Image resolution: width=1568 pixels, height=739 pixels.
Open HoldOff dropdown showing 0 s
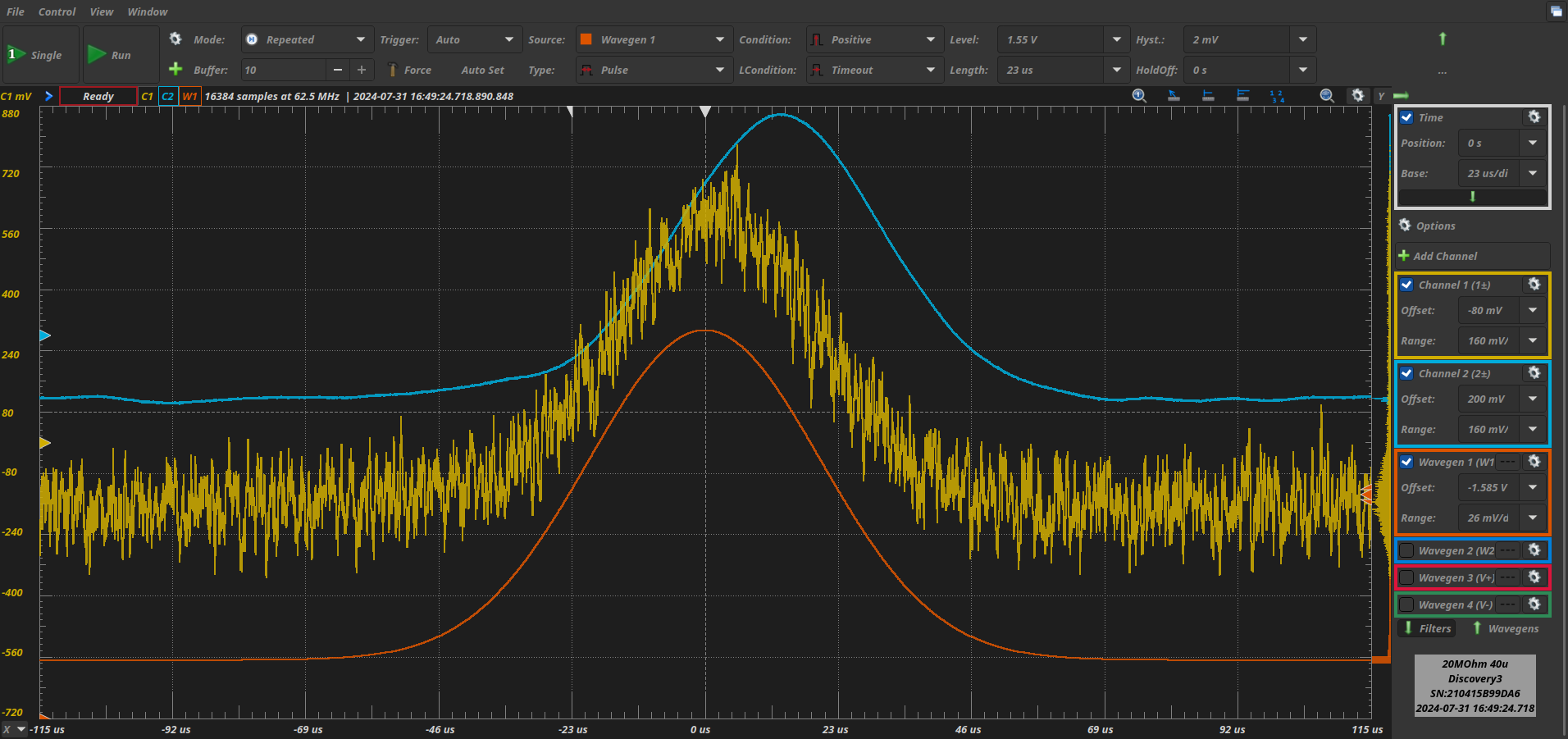[1250, 70]
